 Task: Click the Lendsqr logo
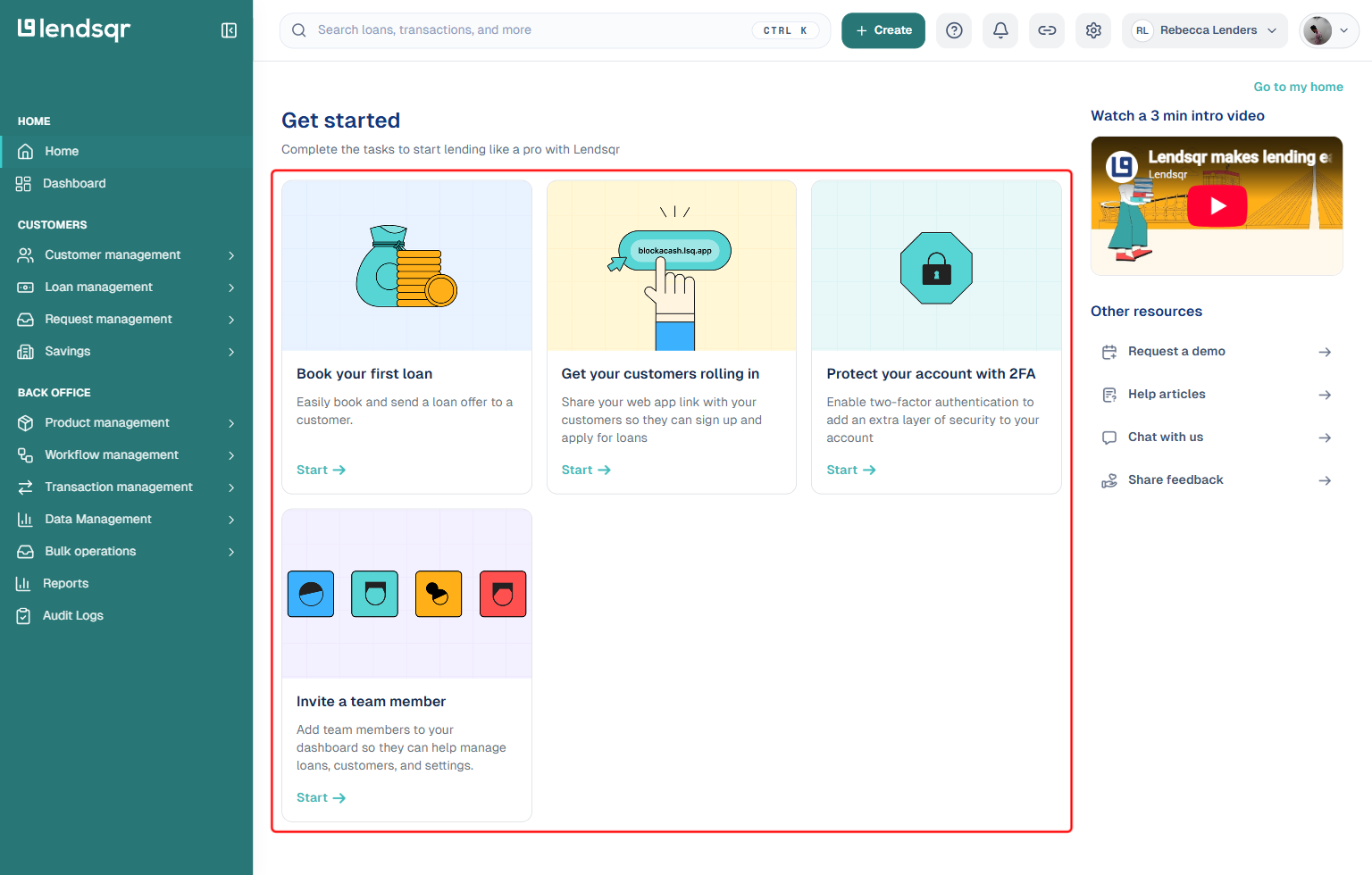tap(74, 29)
